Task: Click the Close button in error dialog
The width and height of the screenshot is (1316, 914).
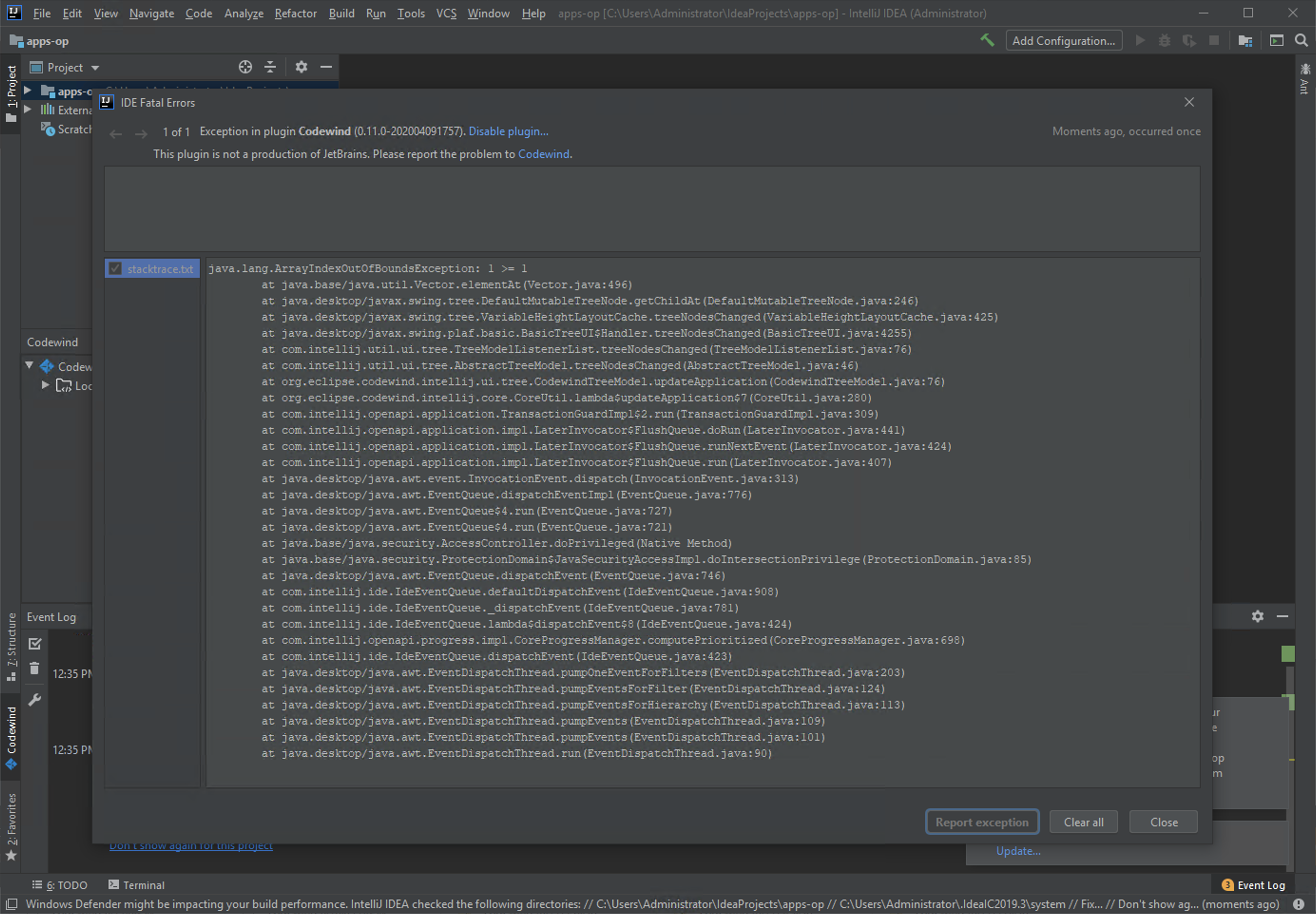Action: coord(1164,822)
